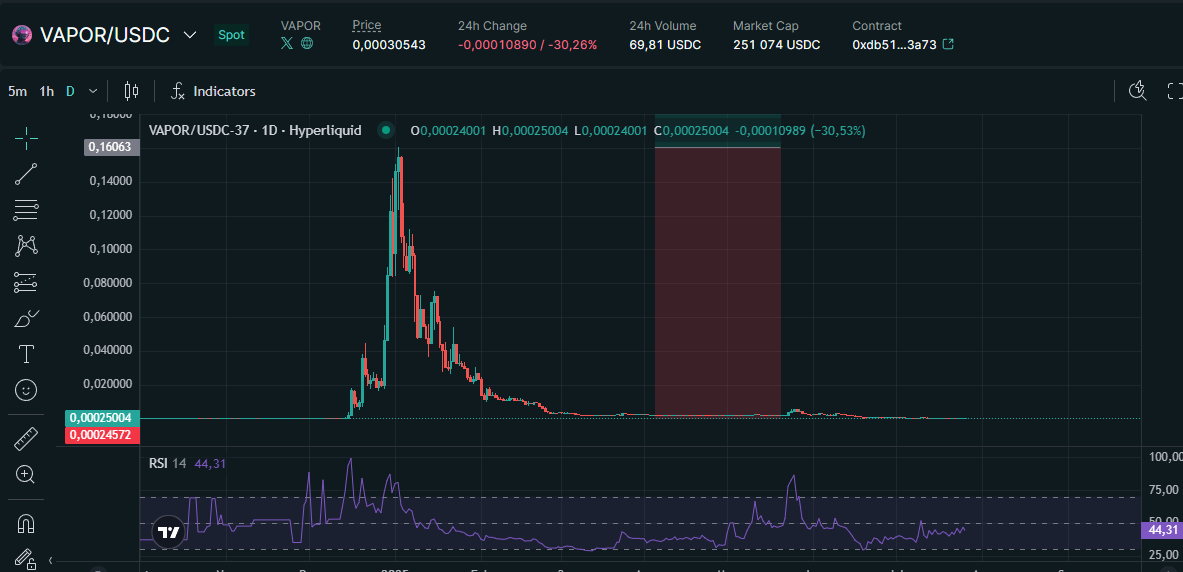The image size is (1183, 572).
Task: Select the brush drawing tool
Action: coord(26,318)
